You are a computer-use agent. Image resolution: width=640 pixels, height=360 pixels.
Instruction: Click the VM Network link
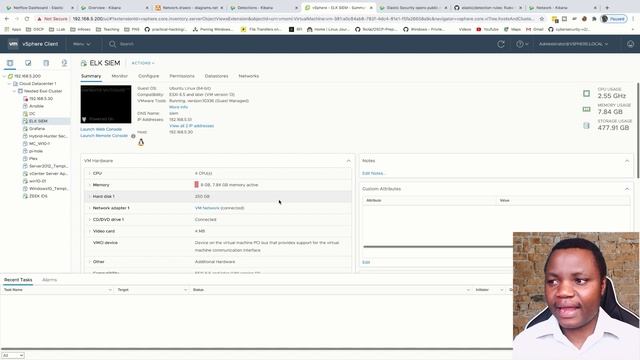pos(207,208)
